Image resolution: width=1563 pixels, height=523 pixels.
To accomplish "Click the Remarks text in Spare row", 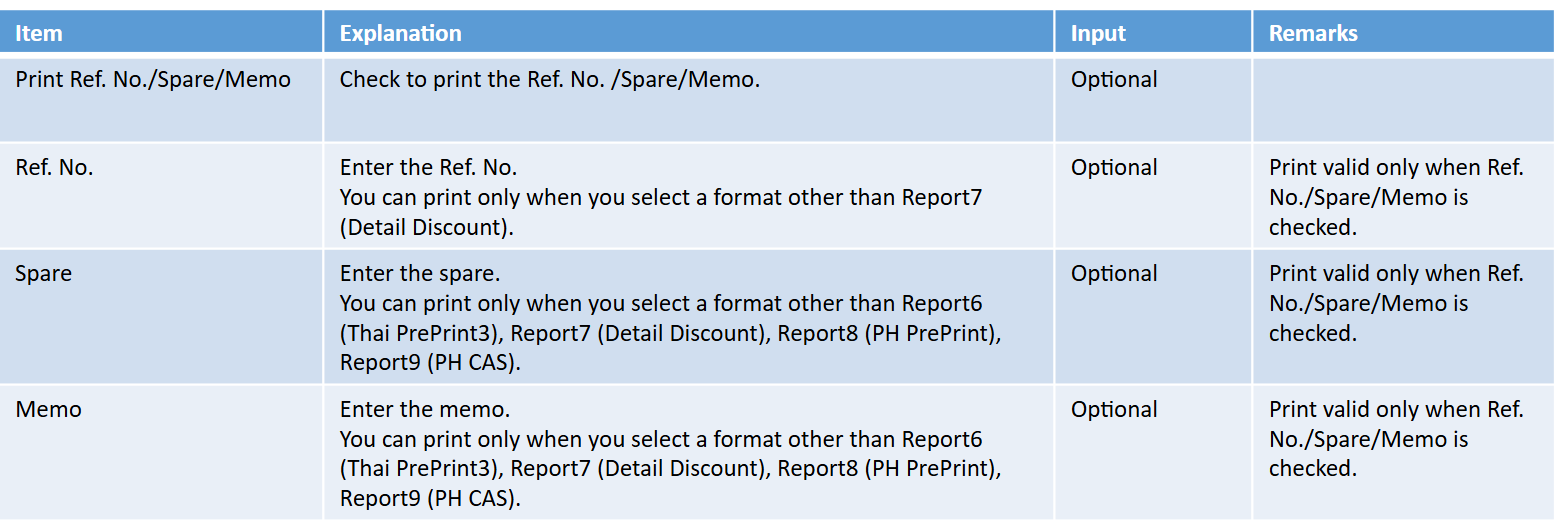I will tap(1397, 303).
